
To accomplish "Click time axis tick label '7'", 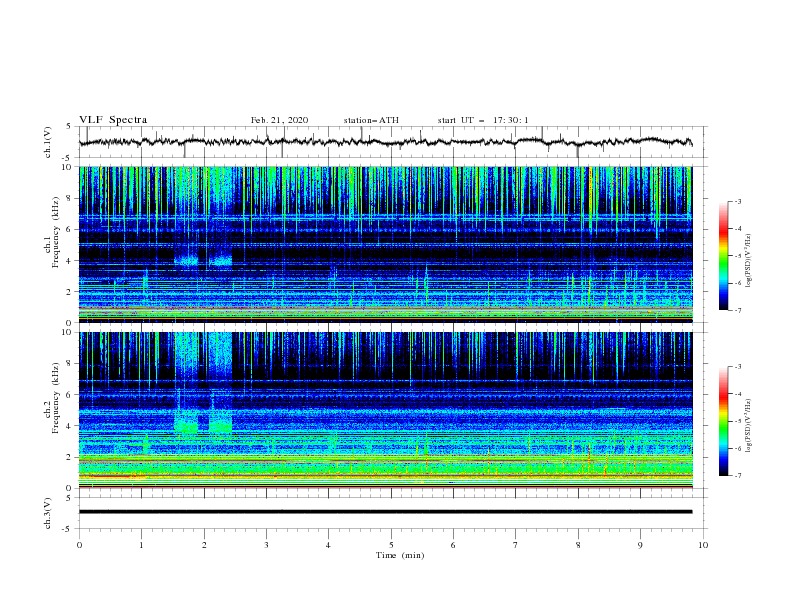I will pyautogui.click(x=516, y=545).
